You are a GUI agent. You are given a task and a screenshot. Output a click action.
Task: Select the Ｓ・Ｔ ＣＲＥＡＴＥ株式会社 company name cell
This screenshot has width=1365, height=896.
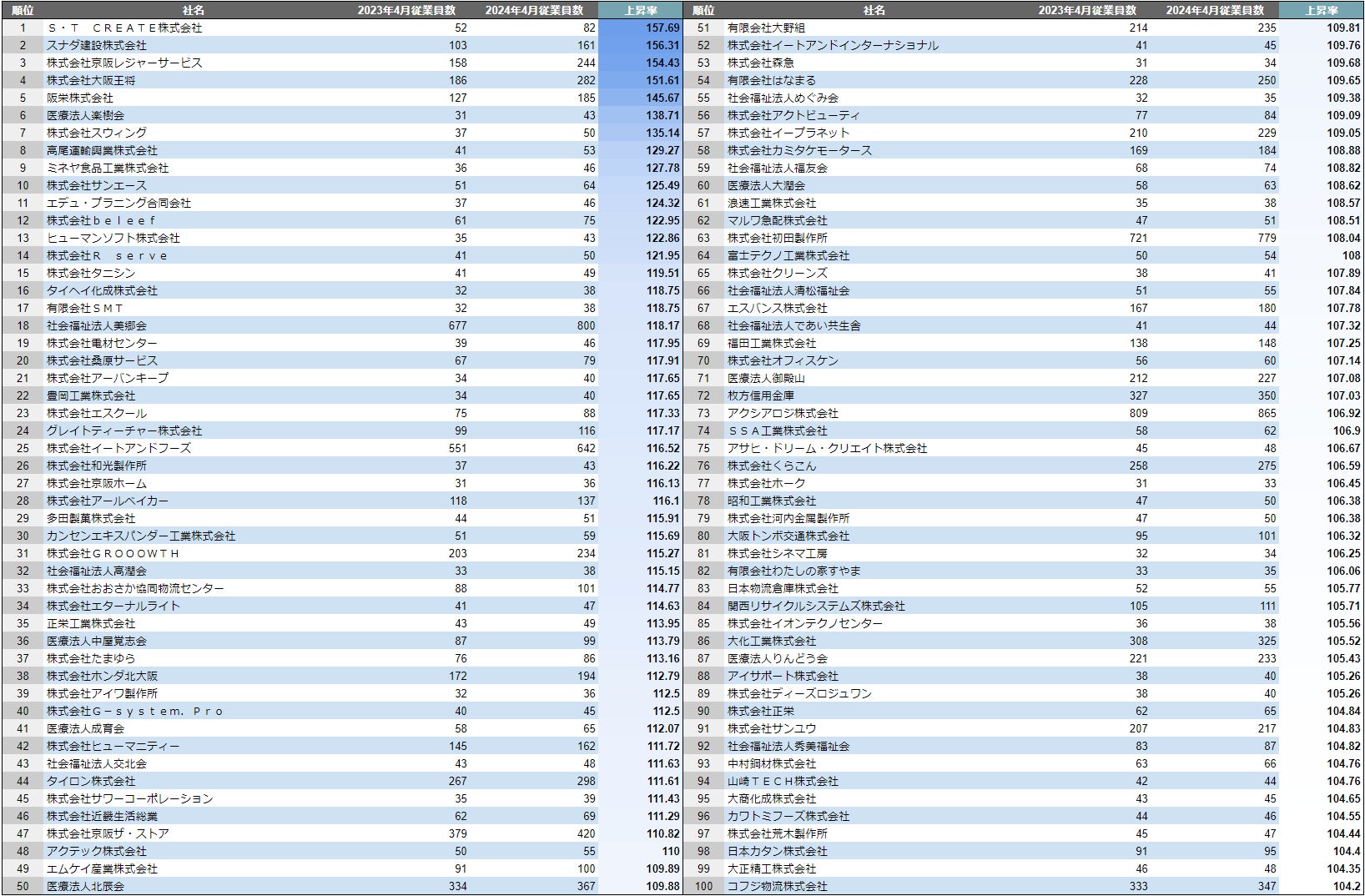[x=124, y=28]
